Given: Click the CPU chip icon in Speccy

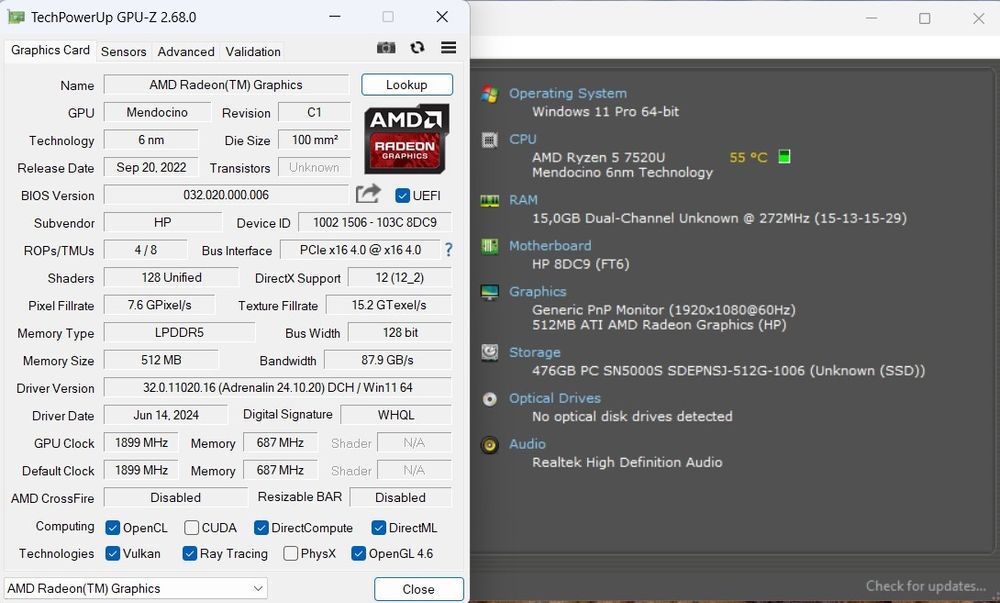Looking at the screenshot, I should tap(490, 140).
